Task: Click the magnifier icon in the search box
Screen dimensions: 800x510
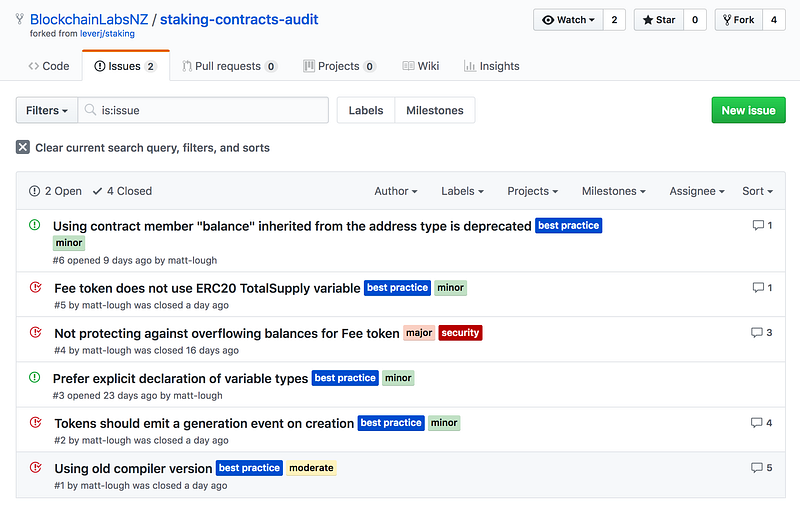Action: 90,110
